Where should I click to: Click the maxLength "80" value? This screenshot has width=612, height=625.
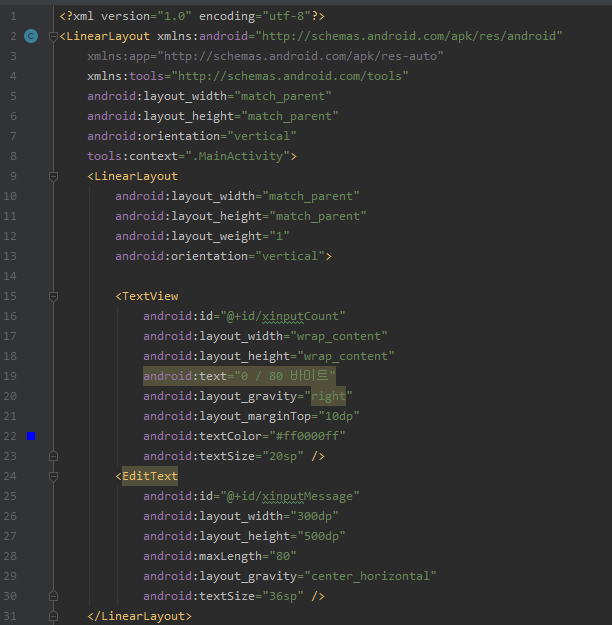tap(283, 556)
